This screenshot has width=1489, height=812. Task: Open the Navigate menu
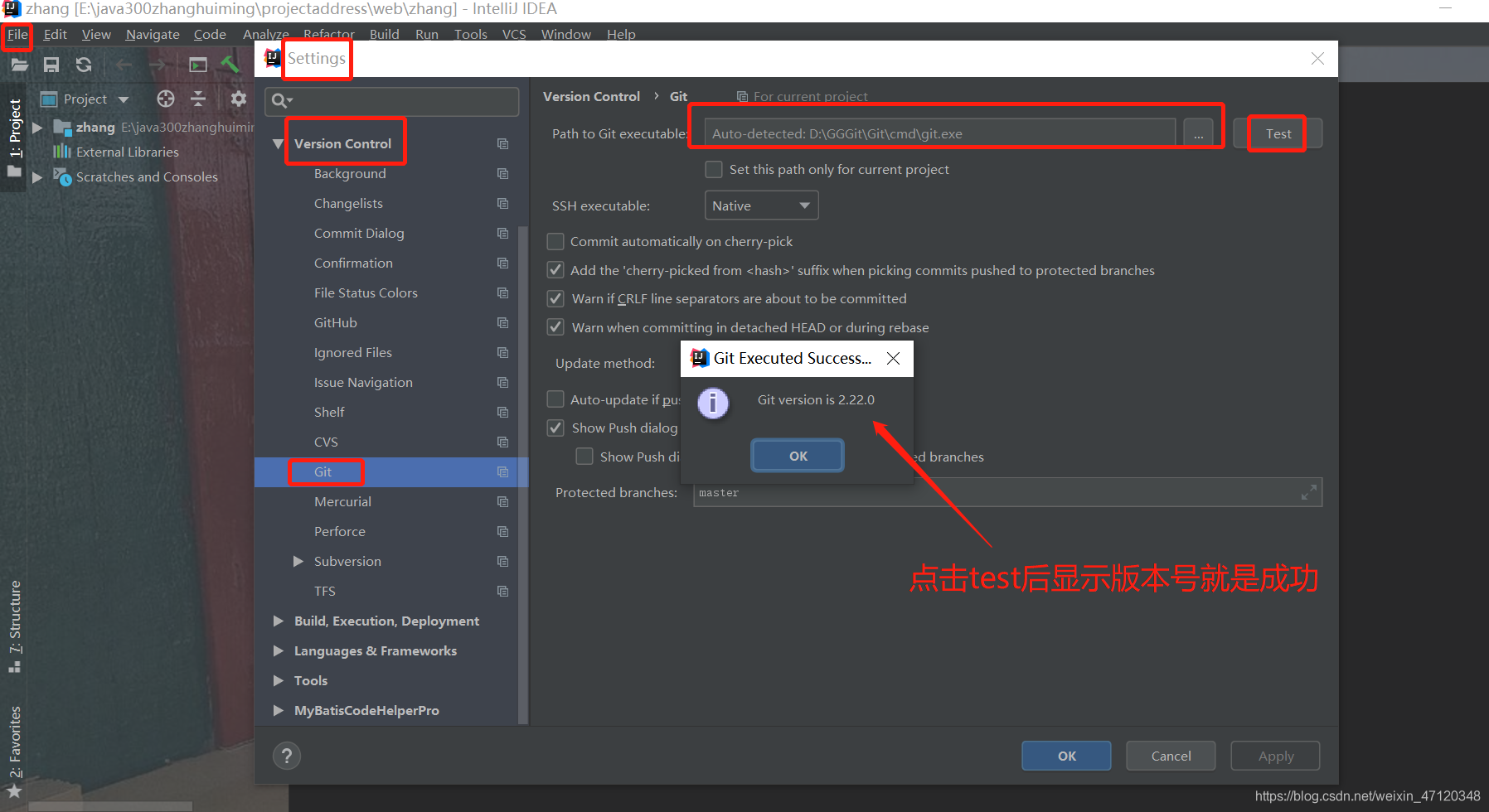pyautogui.click(x=153, y=34)
